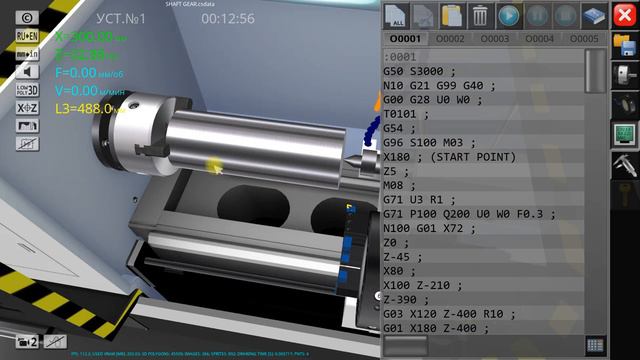This screenshot has height=360, width=640.
Task: Select code line 'G71 P100 Q200 U0 W0 F0.3 ;'
Action: click(484, 214)
